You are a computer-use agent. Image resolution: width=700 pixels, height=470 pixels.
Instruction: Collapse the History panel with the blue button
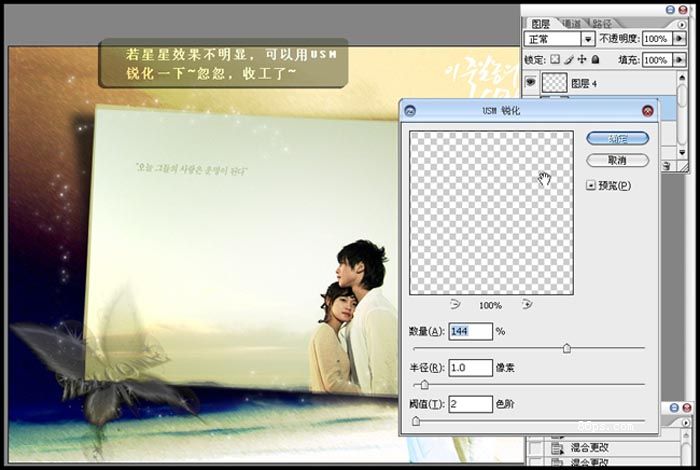pos(674,408)
